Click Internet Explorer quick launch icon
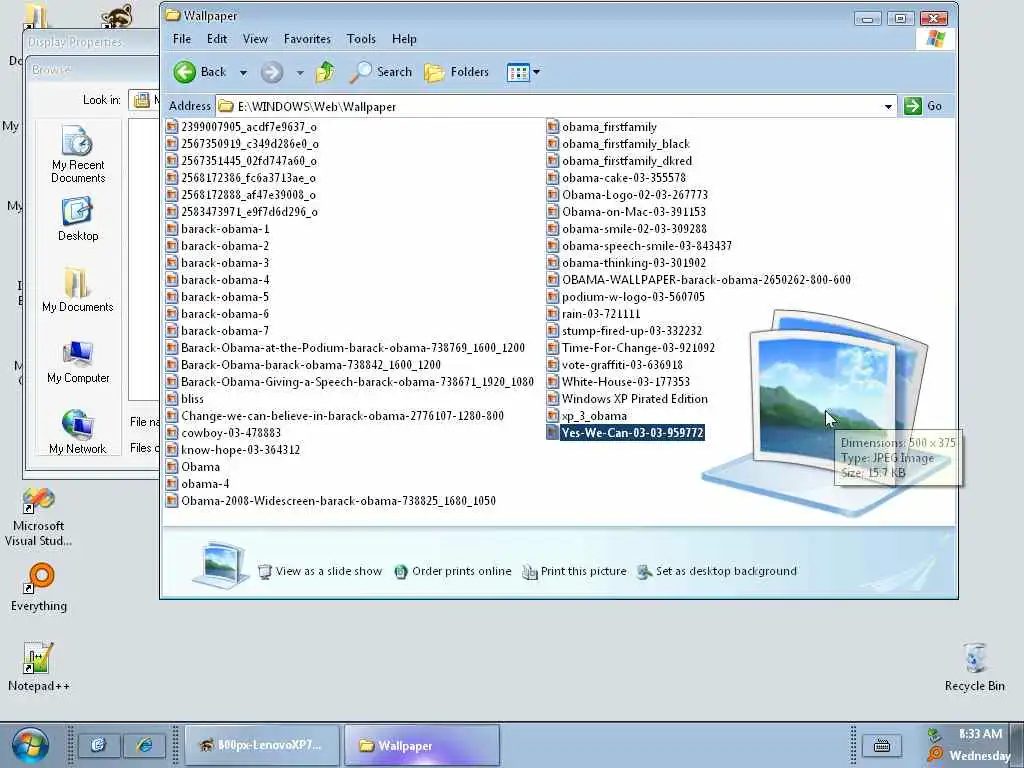The image size is (1024, 768). (144, 745)
